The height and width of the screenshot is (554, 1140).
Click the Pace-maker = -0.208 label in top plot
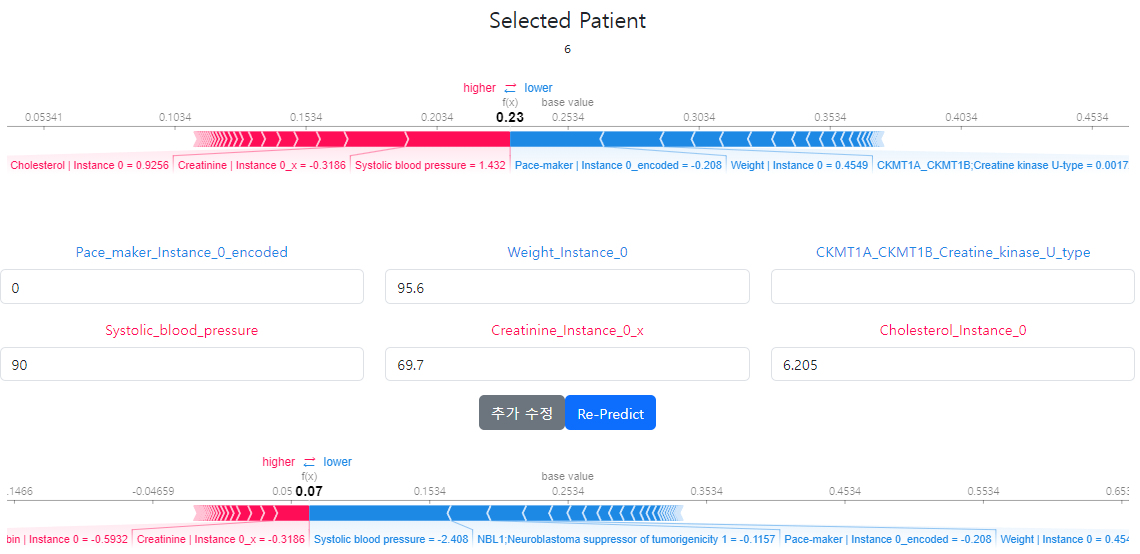[x=618, y=165]
